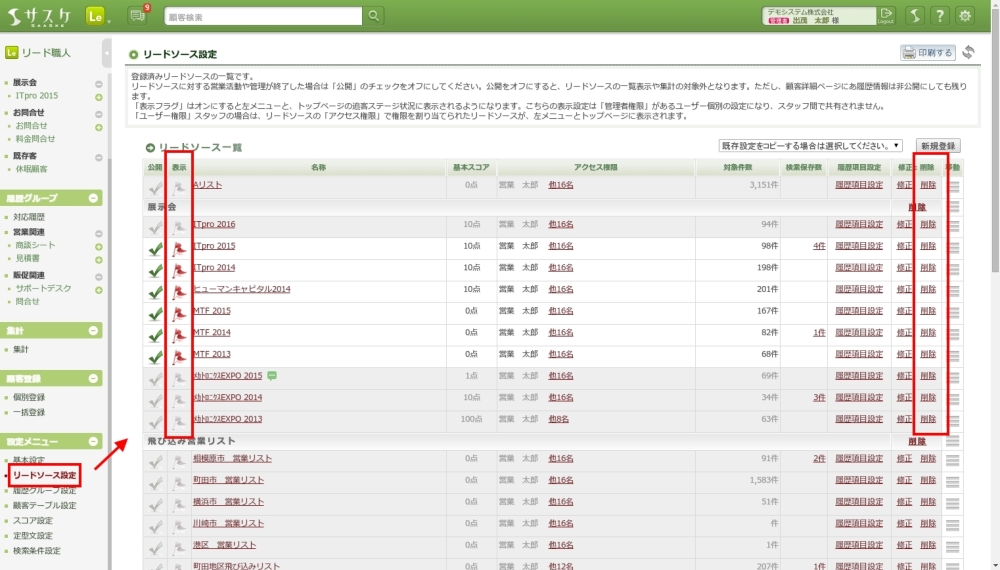Open the copy existing settings dropdown
The width and height of the screenshot is (1000, 570).
coord(810,145)
